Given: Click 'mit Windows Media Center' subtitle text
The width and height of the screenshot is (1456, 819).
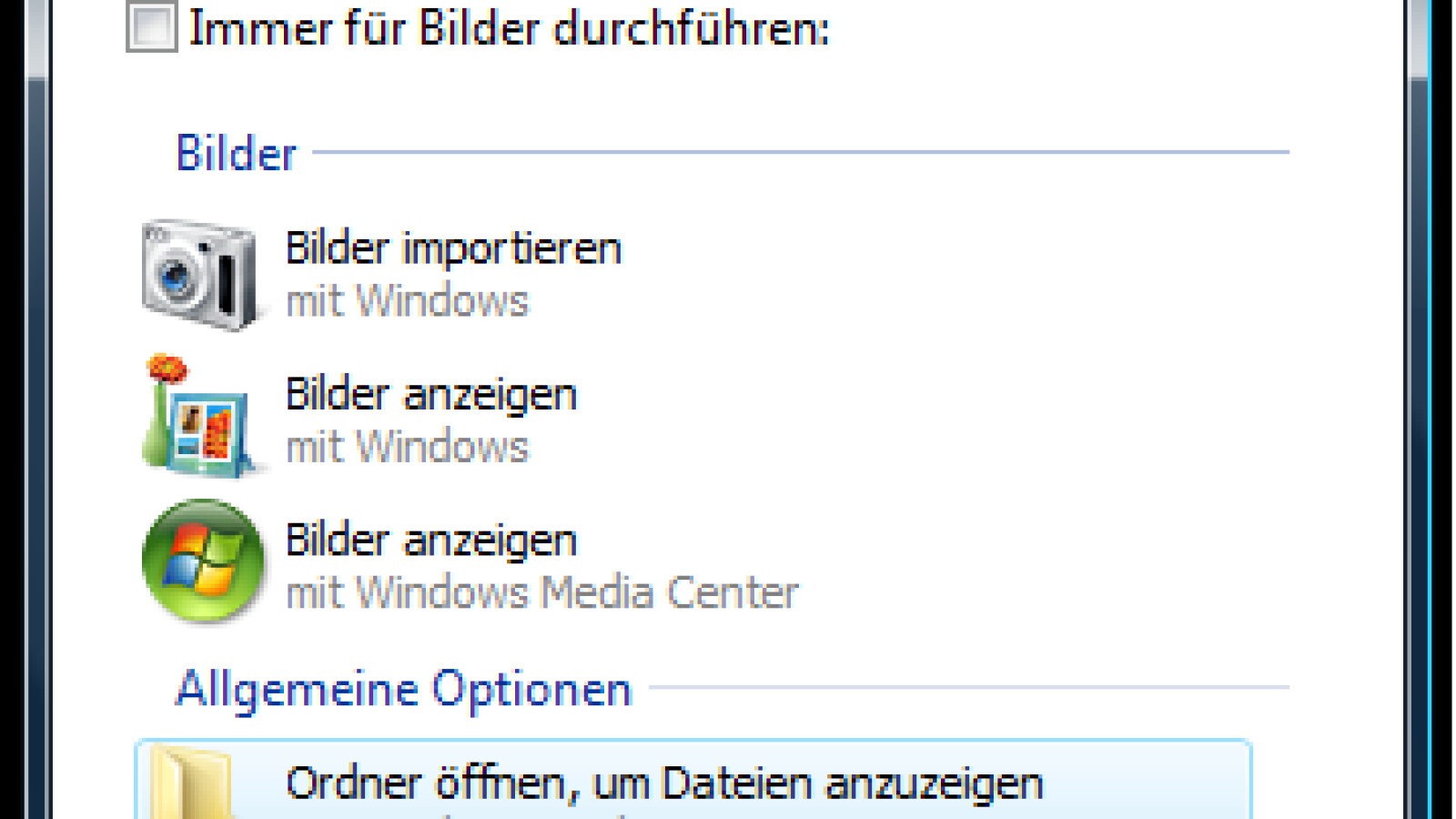Looking at the screenshot, I should tap(541, 592).
